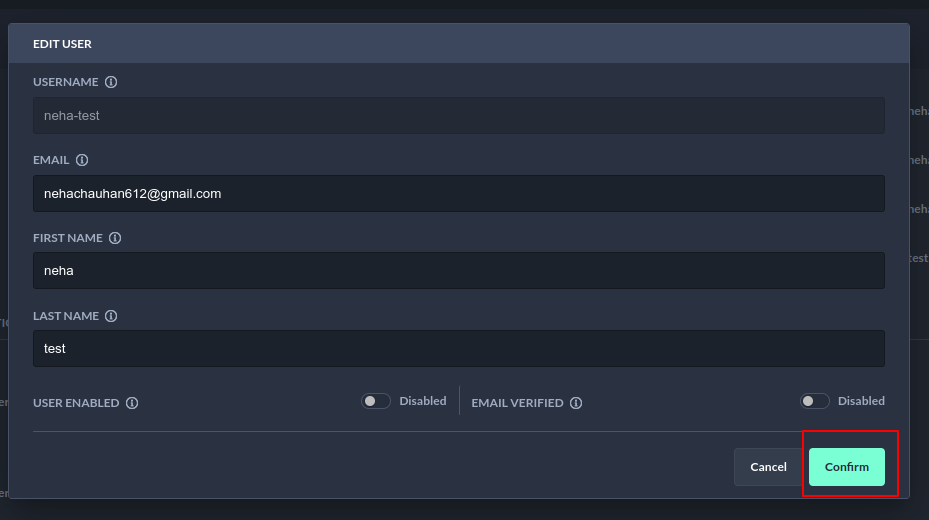Click the info icon beside Email

(x=82, y=160)
